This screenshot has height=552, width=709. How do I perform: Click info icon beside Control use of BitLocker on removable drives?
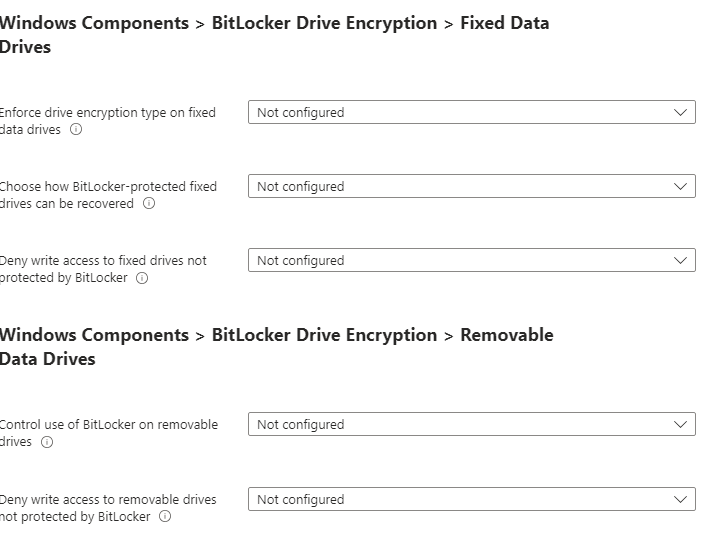click(x=47, y=442)
